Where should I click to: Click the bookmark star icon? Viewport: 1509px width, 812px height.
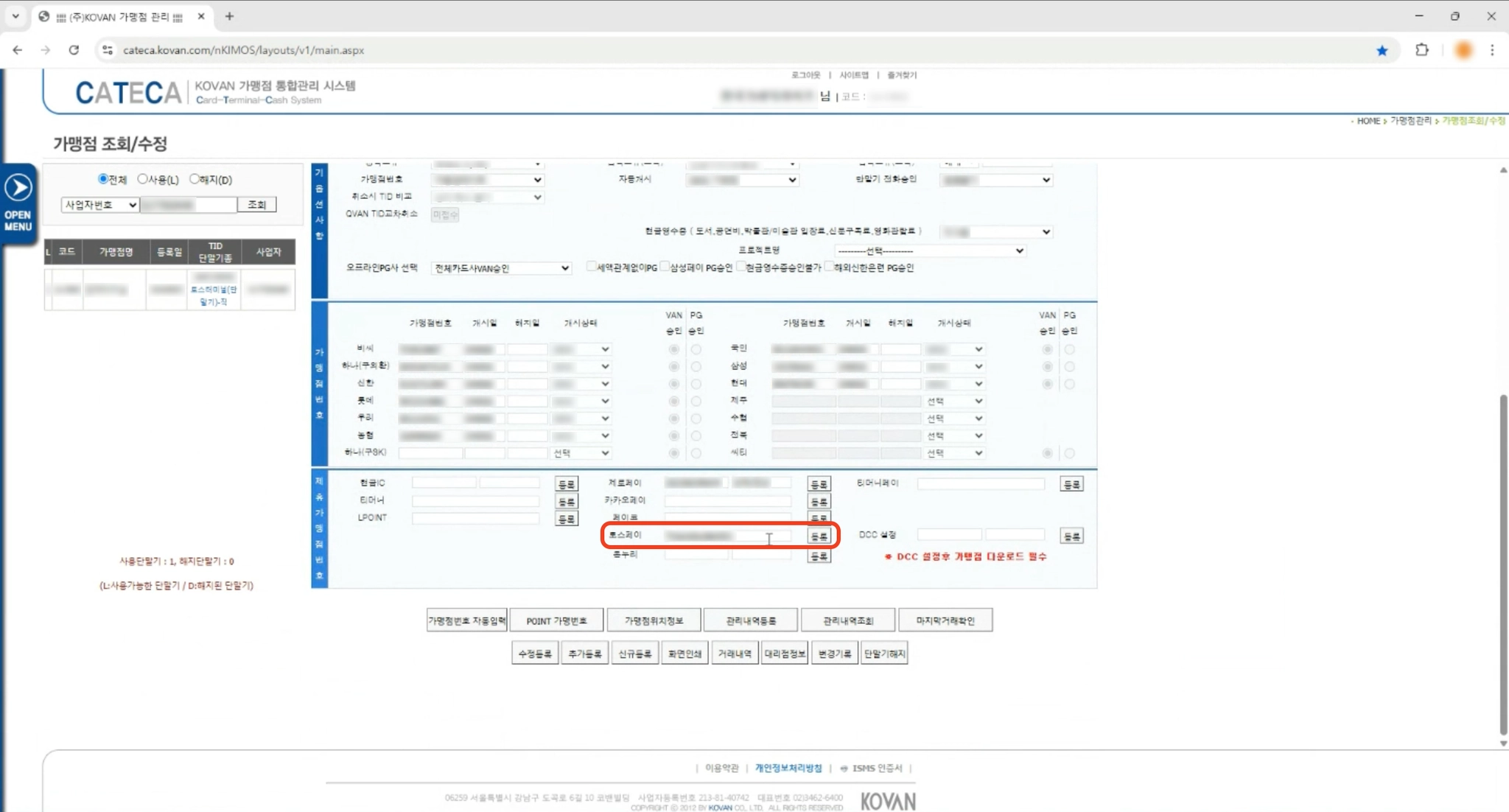pyautogui.click(x=1382, y=50)
